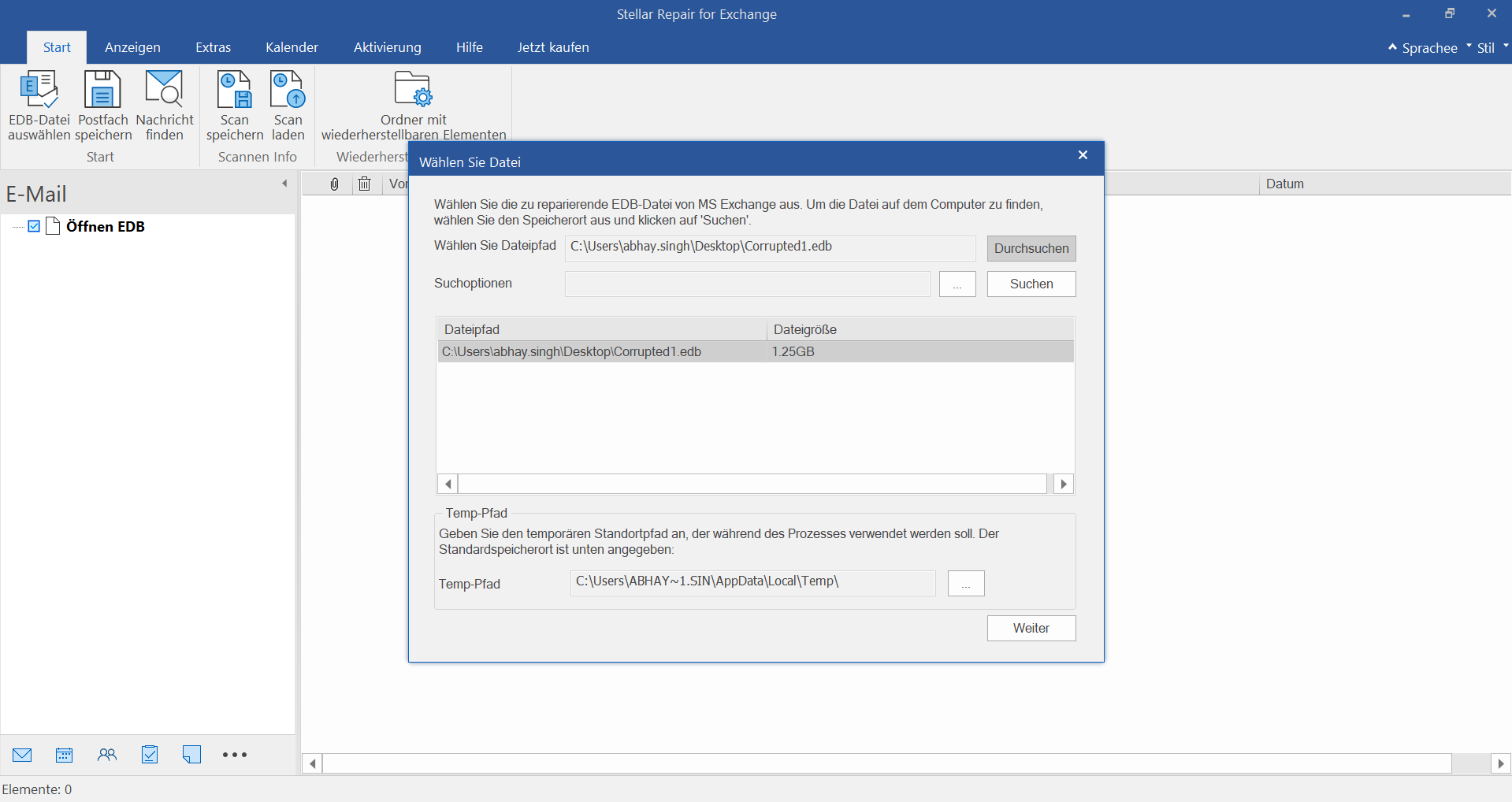Image resolution: width=1512 pixels, height=802 pixels.
Task: Open the Extras tab
Action: pyautogui.click(x=213, y=47)
